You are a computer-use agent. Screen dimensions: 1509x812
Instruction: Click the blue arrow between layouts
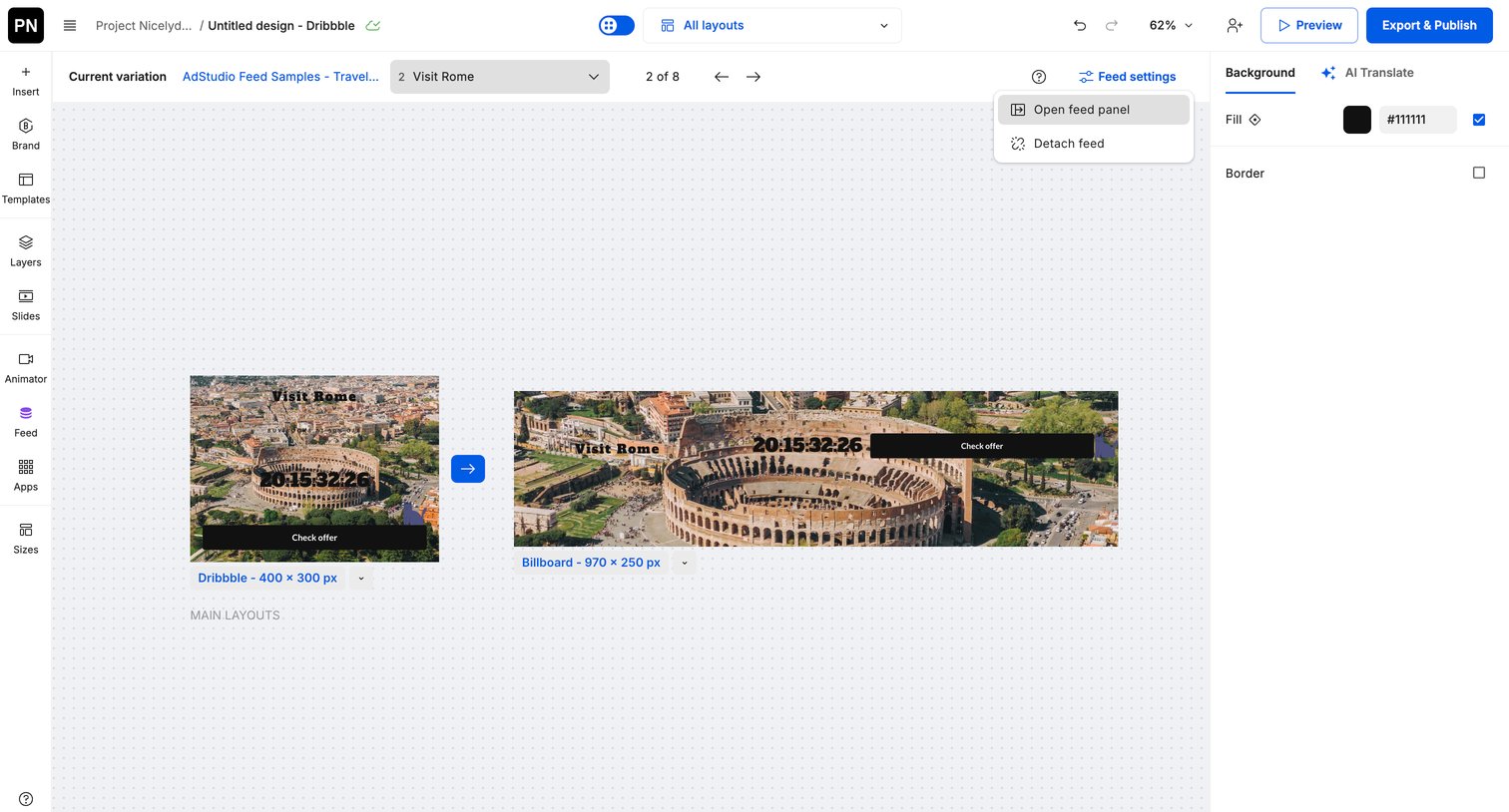pos(468,469)
